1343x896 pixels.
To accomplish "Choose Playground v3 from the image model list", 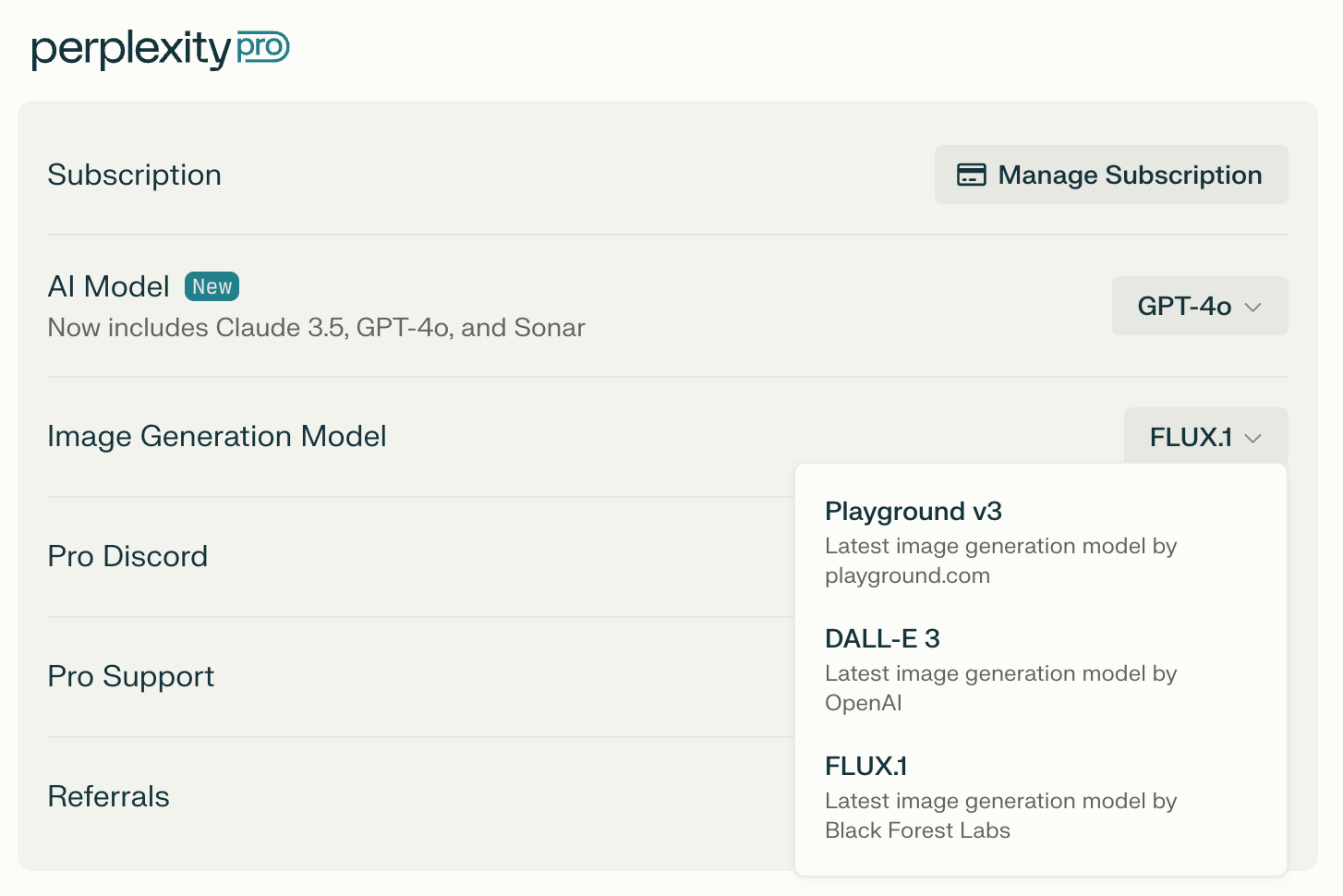I will pos(913,512).
